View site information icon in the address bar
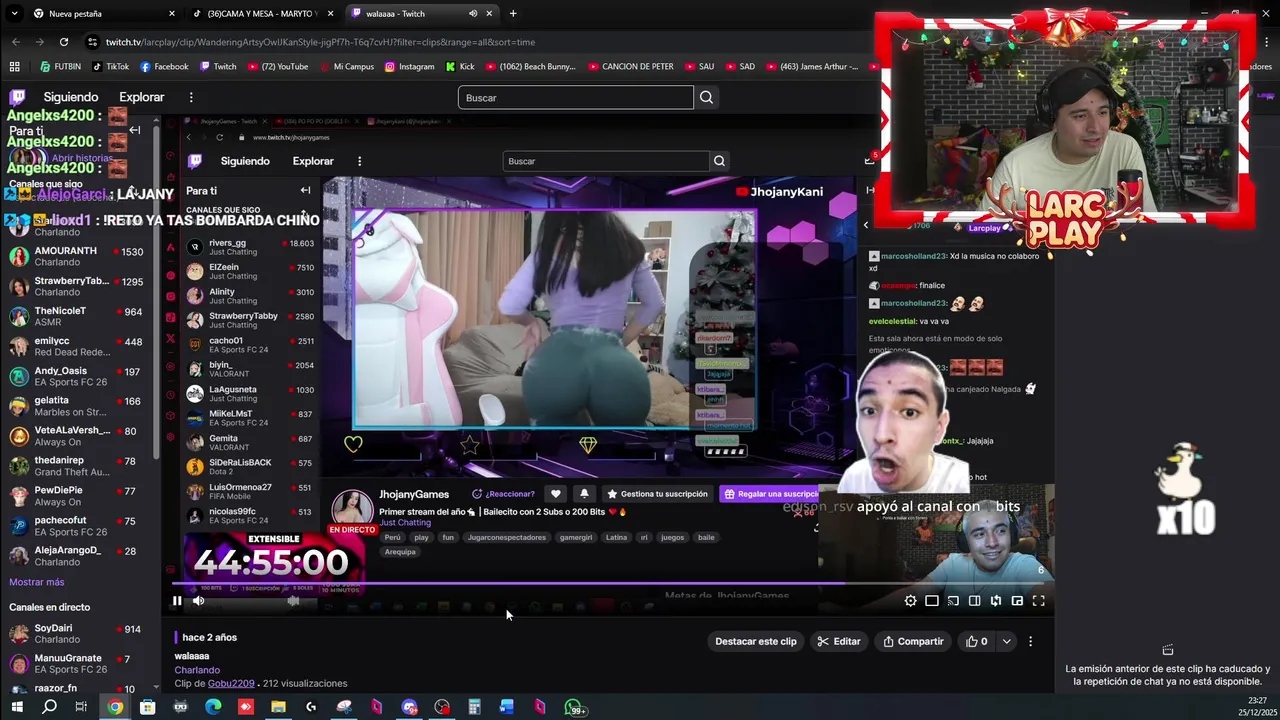The width and height of the screenshot is (1280, 720). (x=93, y=42)
